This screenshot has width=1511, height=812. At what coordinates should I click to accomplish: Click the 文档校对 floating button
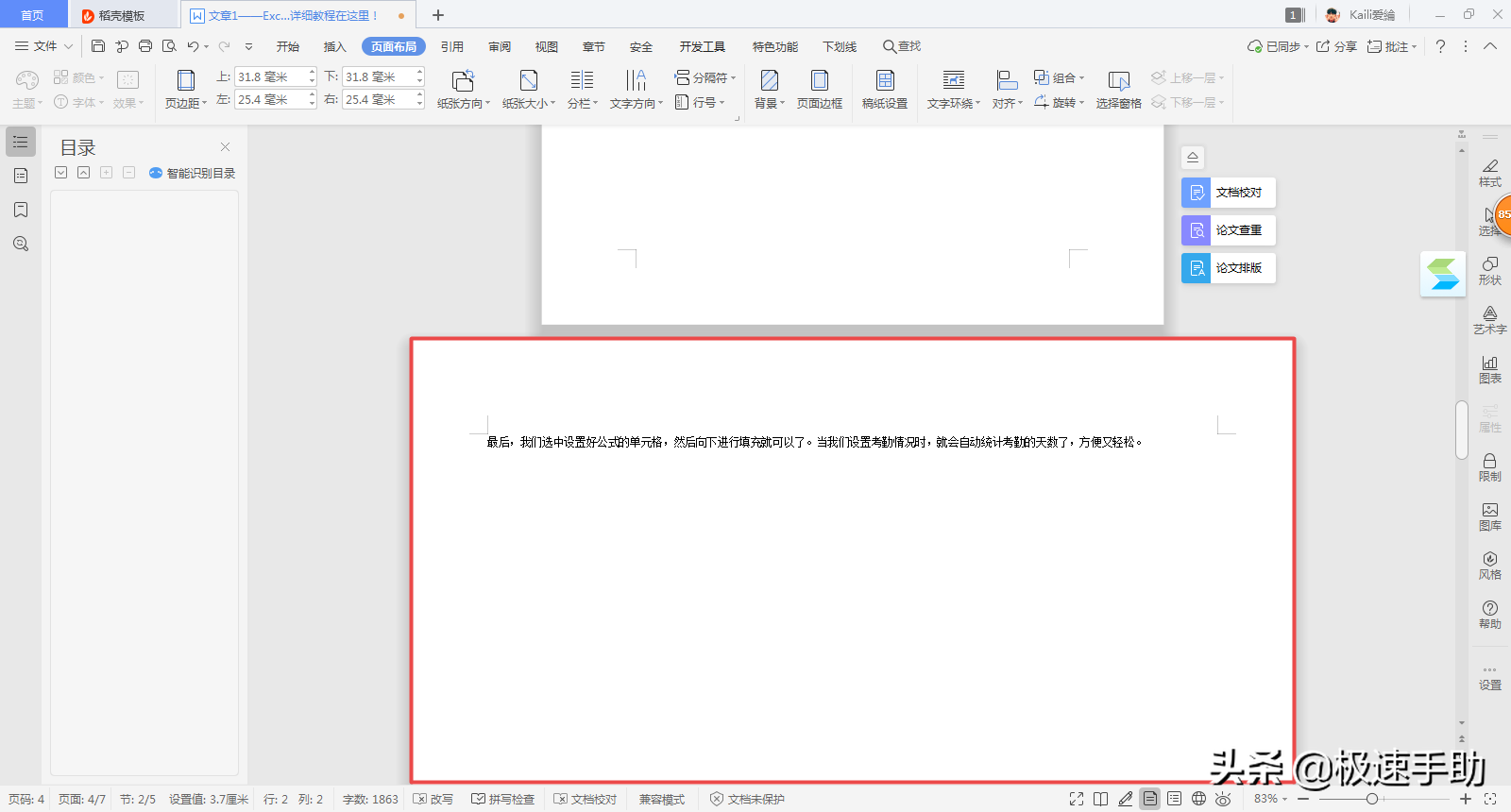coord(1229,193)
